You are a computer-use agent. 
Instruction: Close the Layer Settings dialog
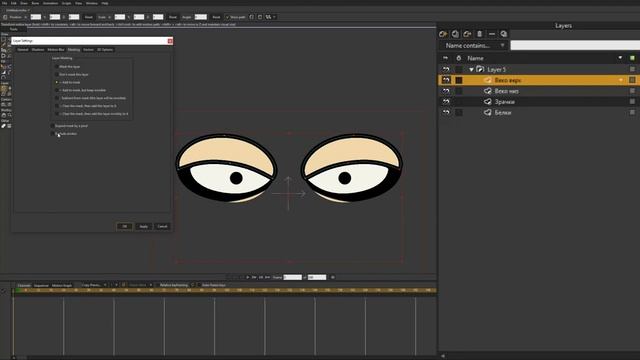point(170,41)
